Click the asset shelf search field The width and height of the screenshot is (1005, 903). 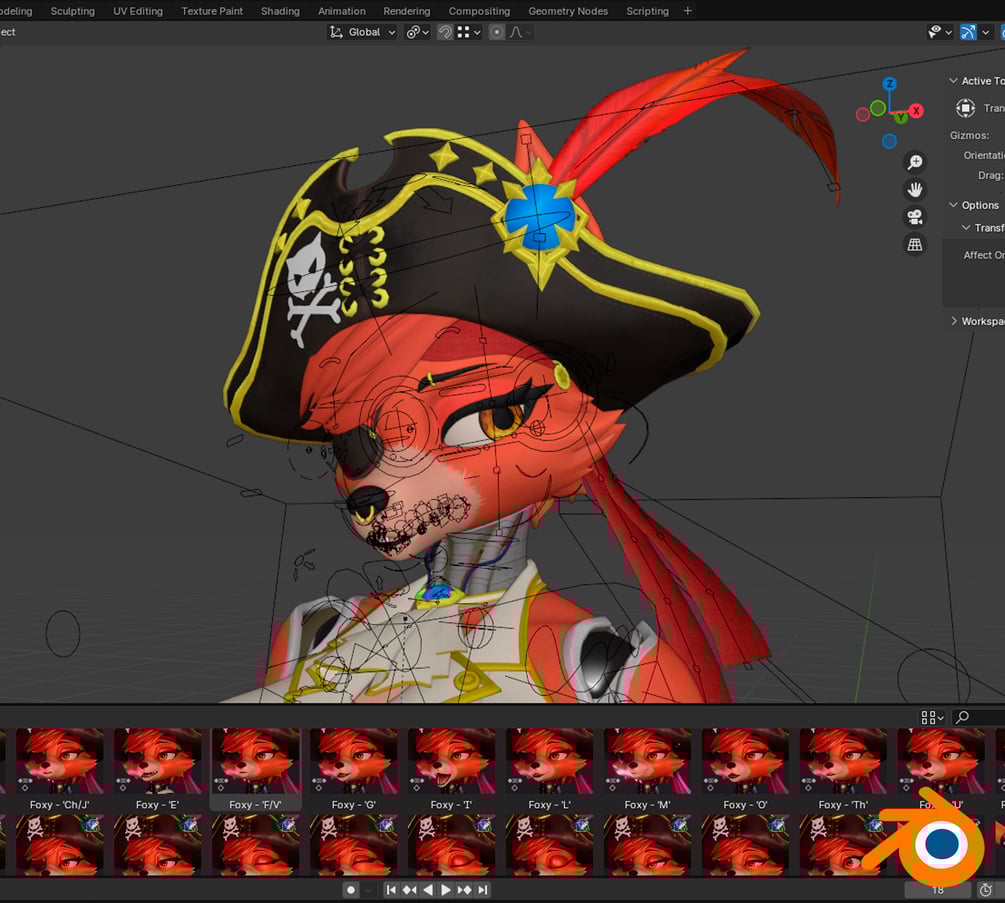pos(978,717)
